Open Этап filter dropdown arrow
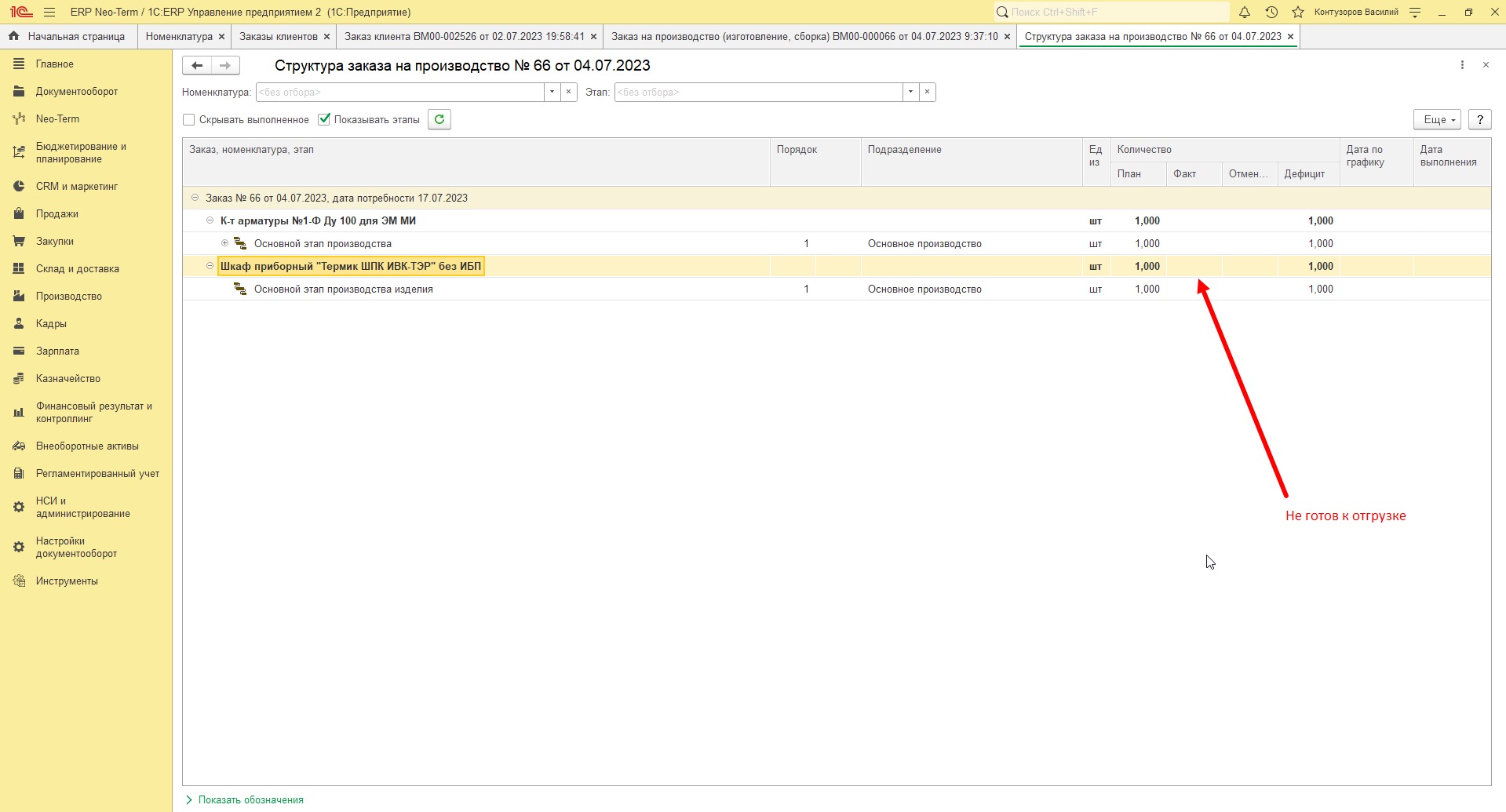Screen dimensions: 1506x812 (x=910, y=92)
